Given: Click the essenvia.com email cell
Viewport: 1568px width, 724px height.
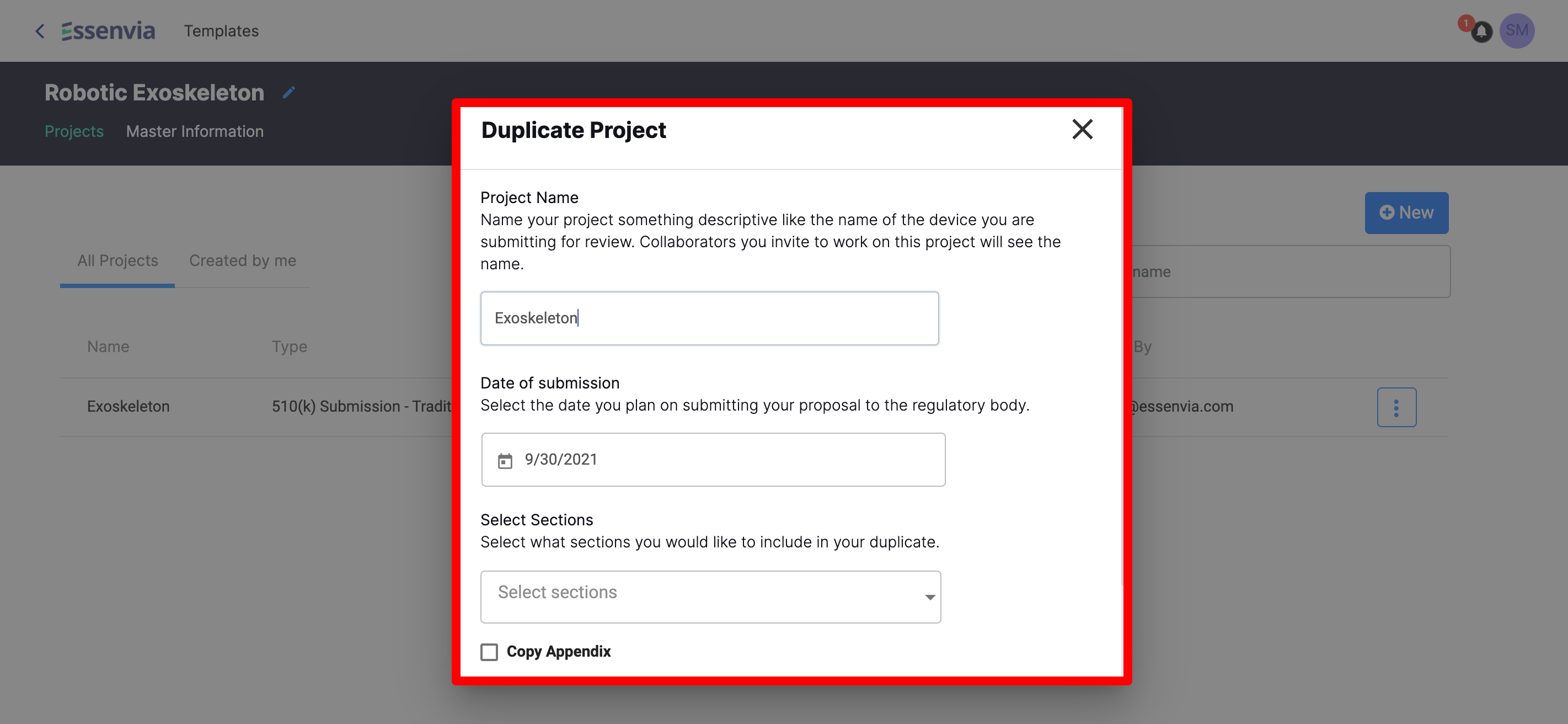Looking at the screenshot, I should (x=1182, y=406).
